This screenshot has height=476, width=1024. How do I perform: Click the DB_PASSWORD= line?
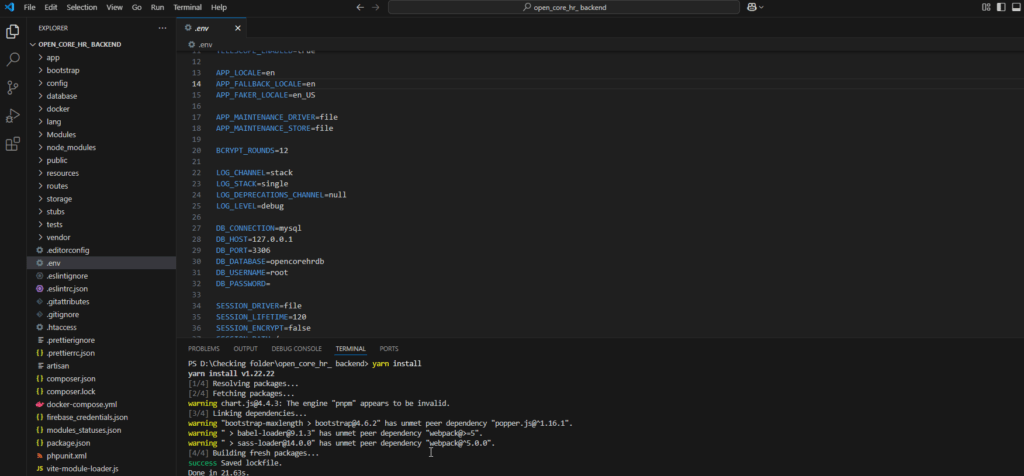[x=243, y=283]
